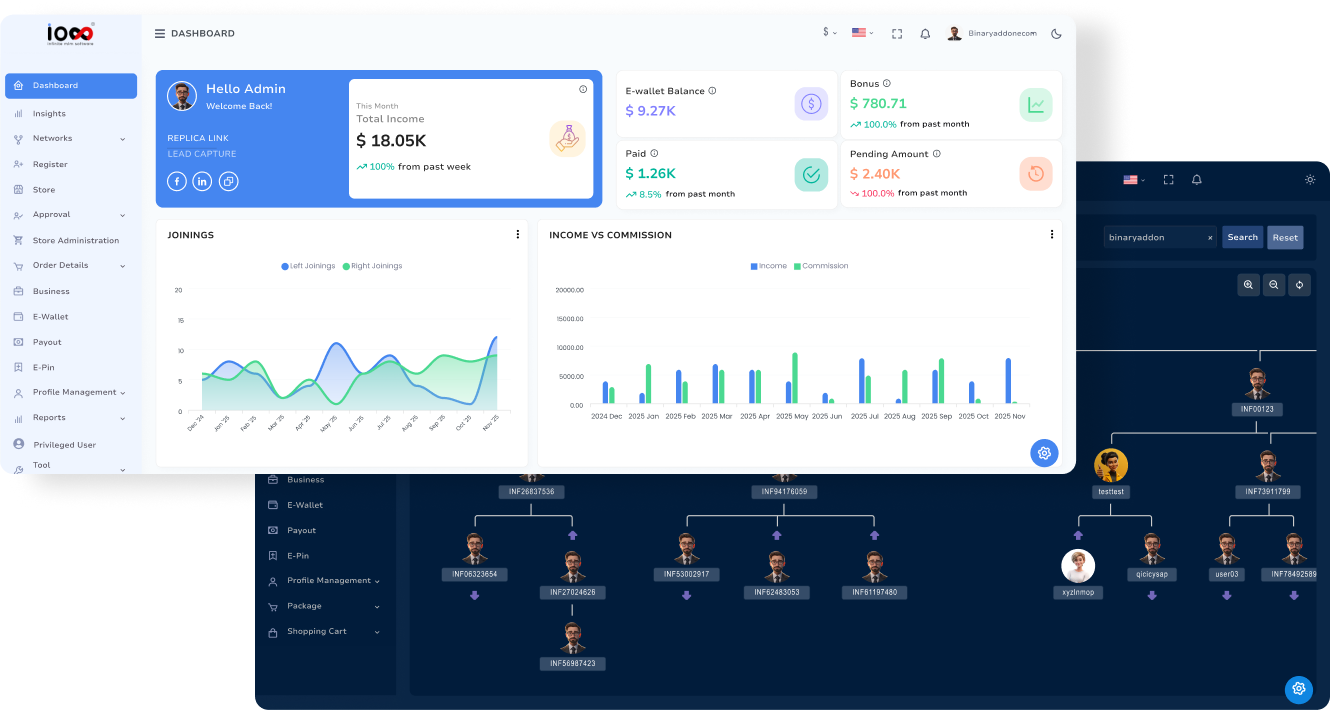Open the currency dollar dropdown
1330x710 pixels.
829,33
